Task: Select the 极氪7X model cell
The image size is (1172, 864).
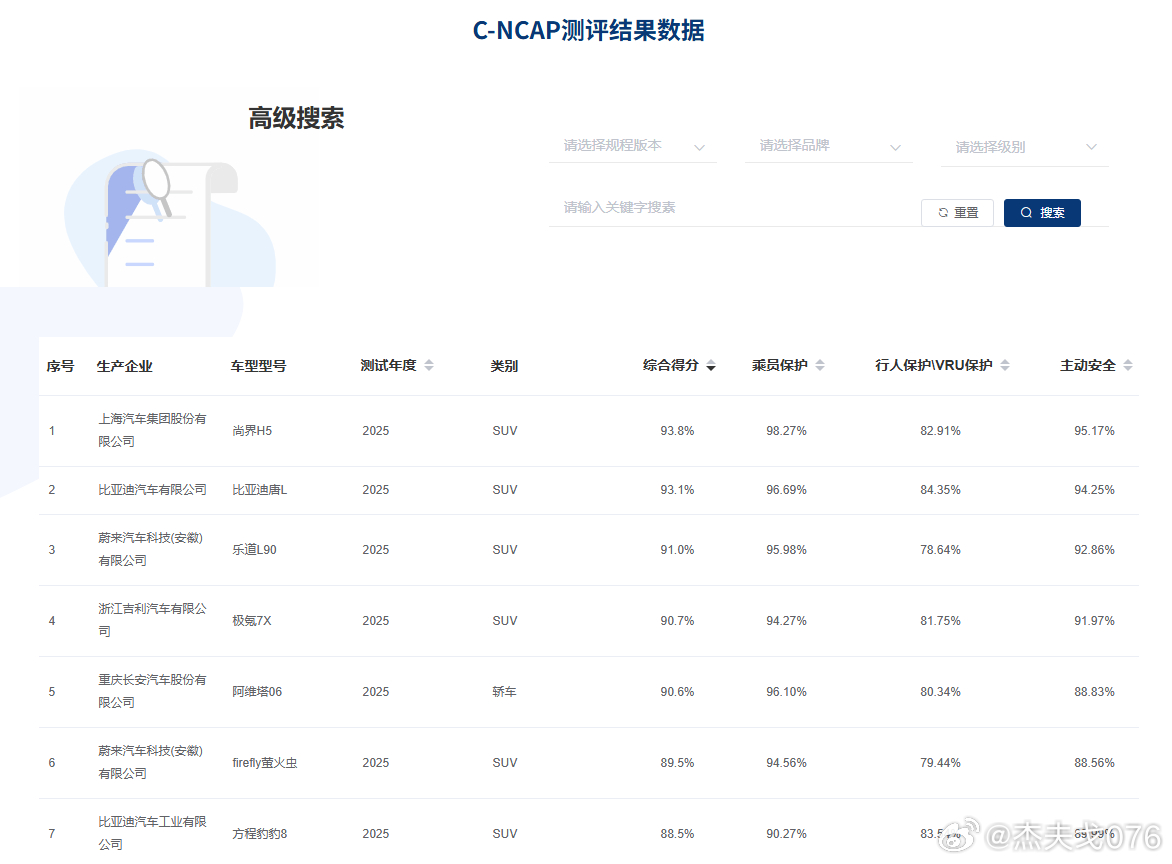Action: click(x=252, y=621)
